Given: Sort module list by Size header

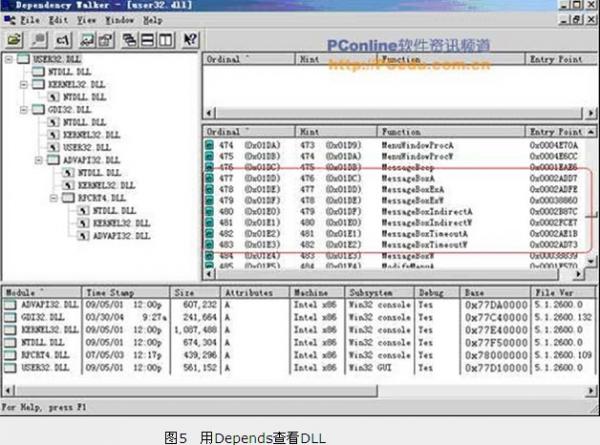Looking at the screenshot, I should tap(195, 293).
